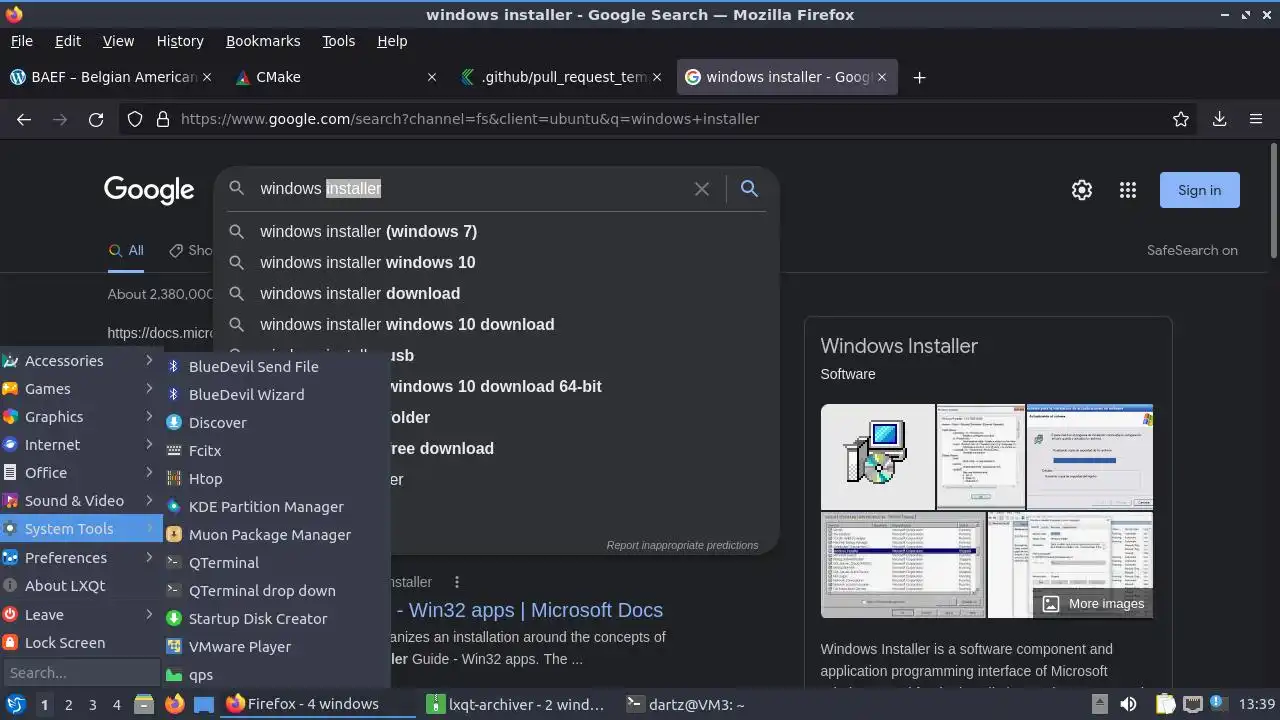This screenshot has height=720, width=1280.
Task: Switch to the lxqt-archiver taskbar window
Action: [516, 704]
